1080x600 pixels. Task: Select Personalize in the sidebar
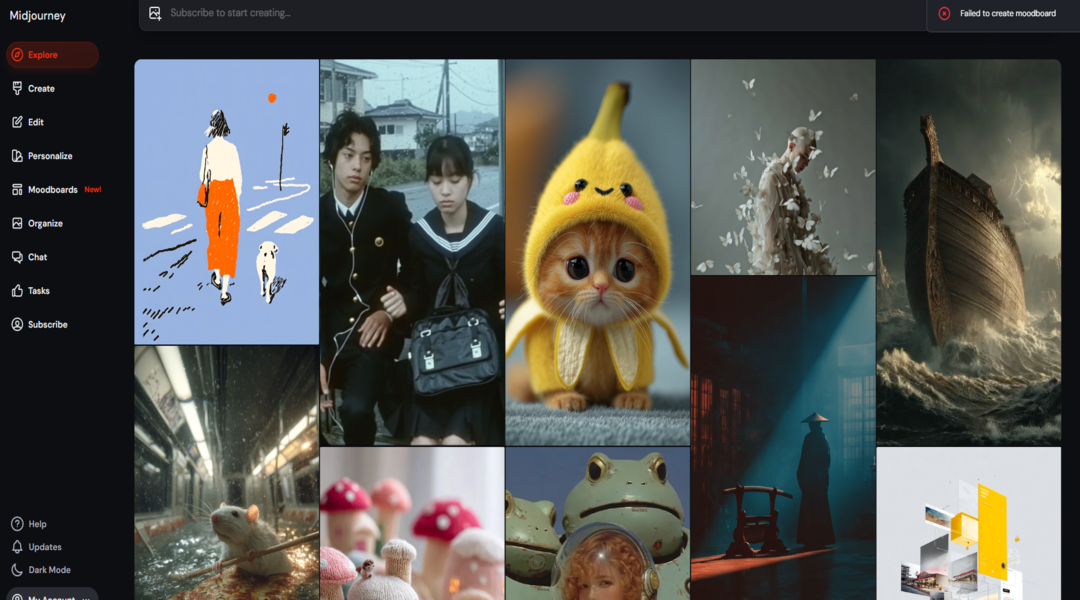point(50,156)
